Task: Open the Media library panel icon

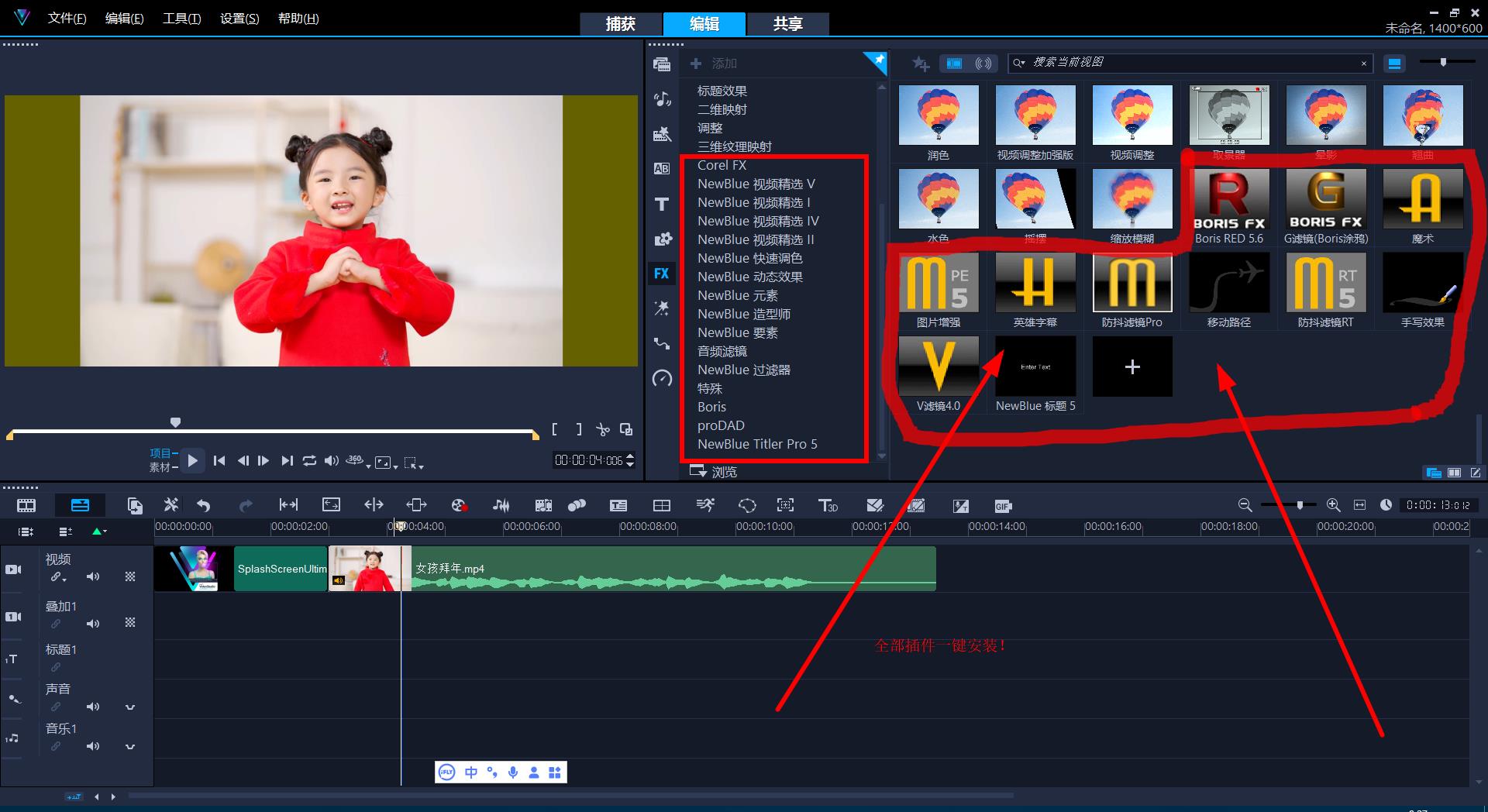Action: 662,64
